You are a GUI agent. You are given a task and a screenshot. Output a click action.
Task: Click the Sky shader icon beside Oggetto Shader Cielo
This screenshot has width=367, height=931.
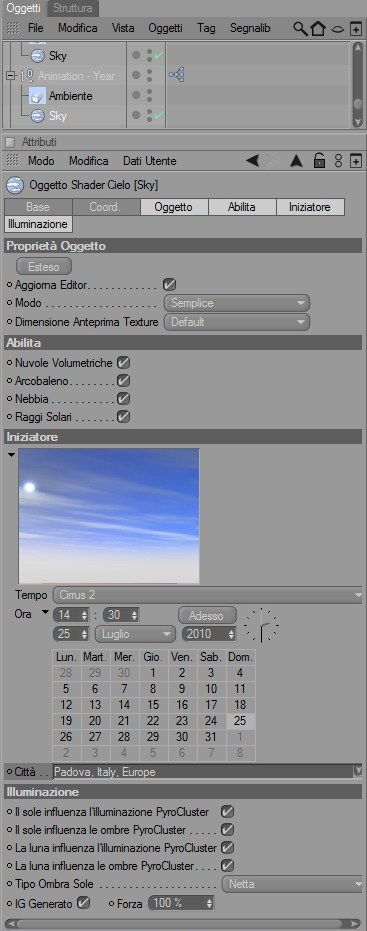(x=15, y=185)
